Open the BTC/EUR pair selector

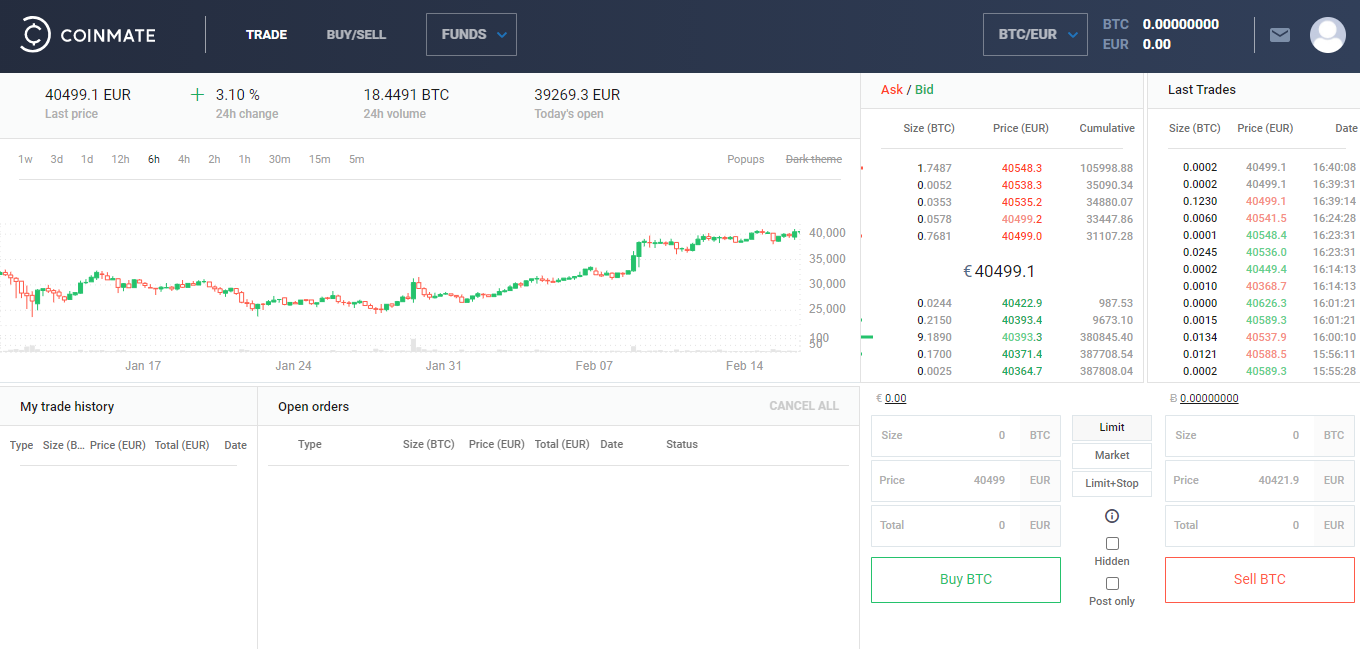(x=1035, y=35)
